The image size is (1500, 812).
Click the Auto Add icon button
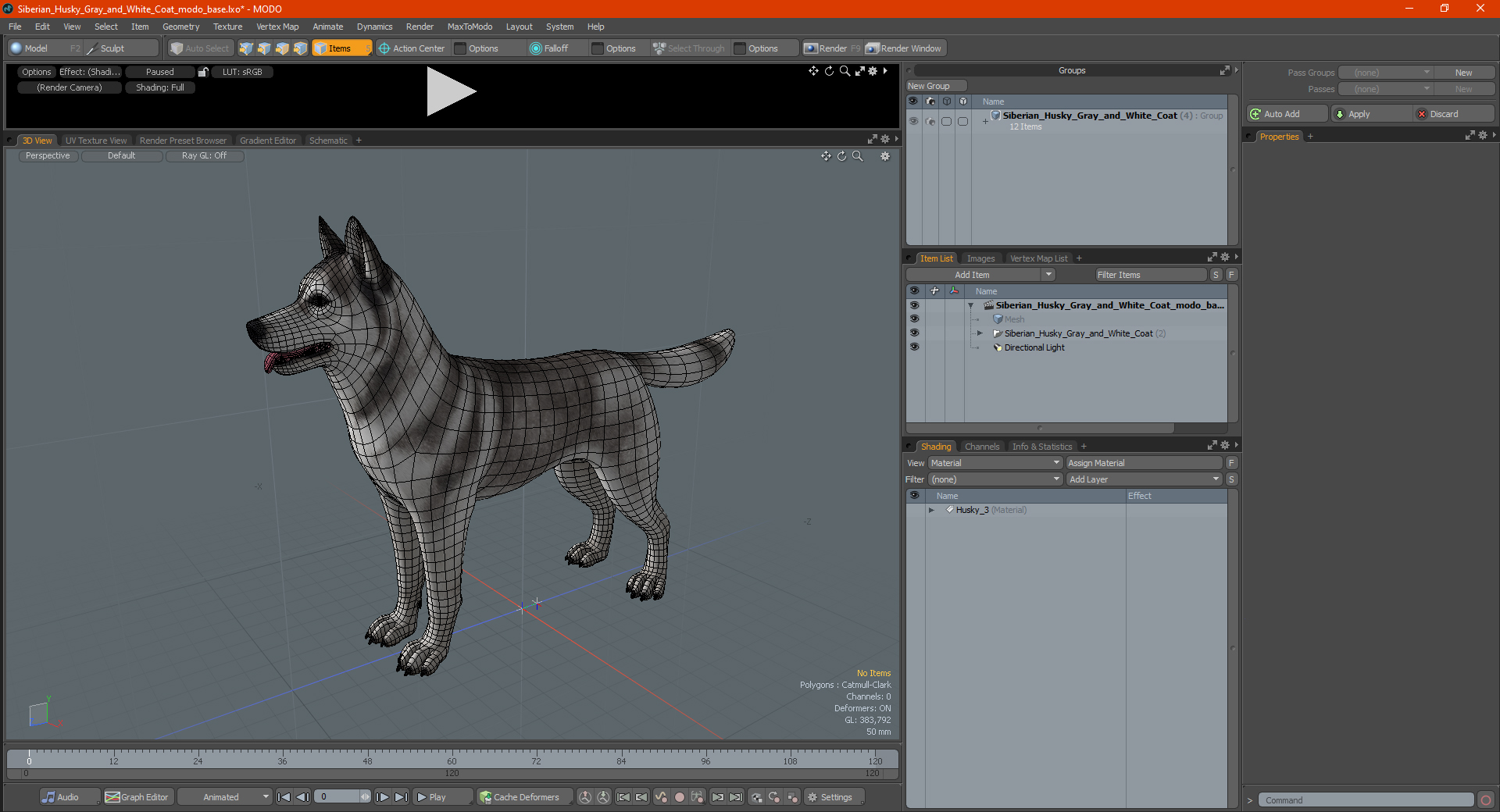pyautogui.click(x=1256, y=114)
